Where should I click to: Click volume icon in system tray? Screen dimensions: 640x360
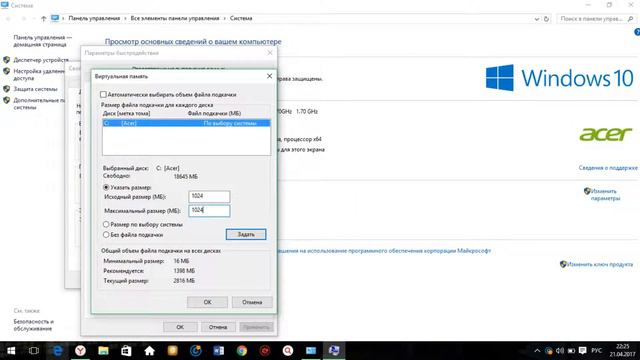point(560,351)
